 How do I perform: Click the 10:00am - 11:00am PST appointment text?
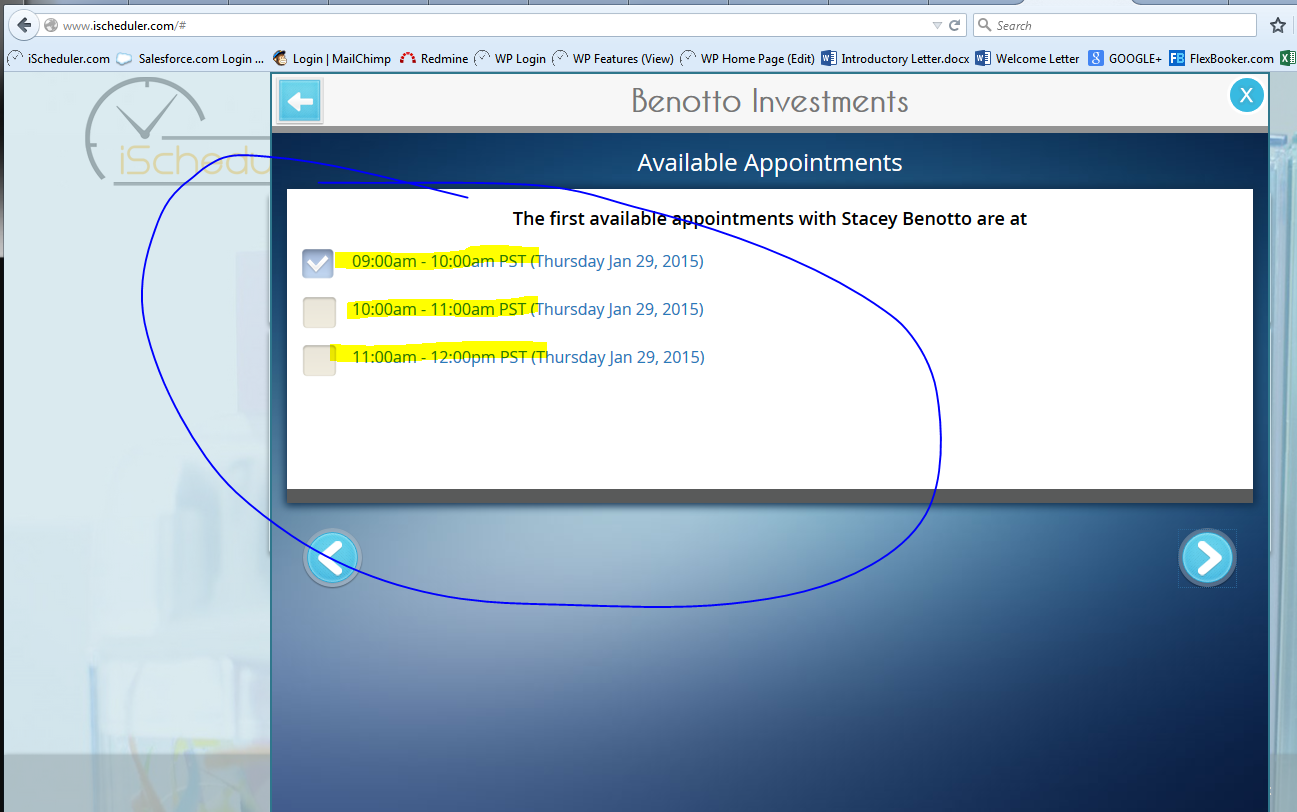(x=527, y=309)
